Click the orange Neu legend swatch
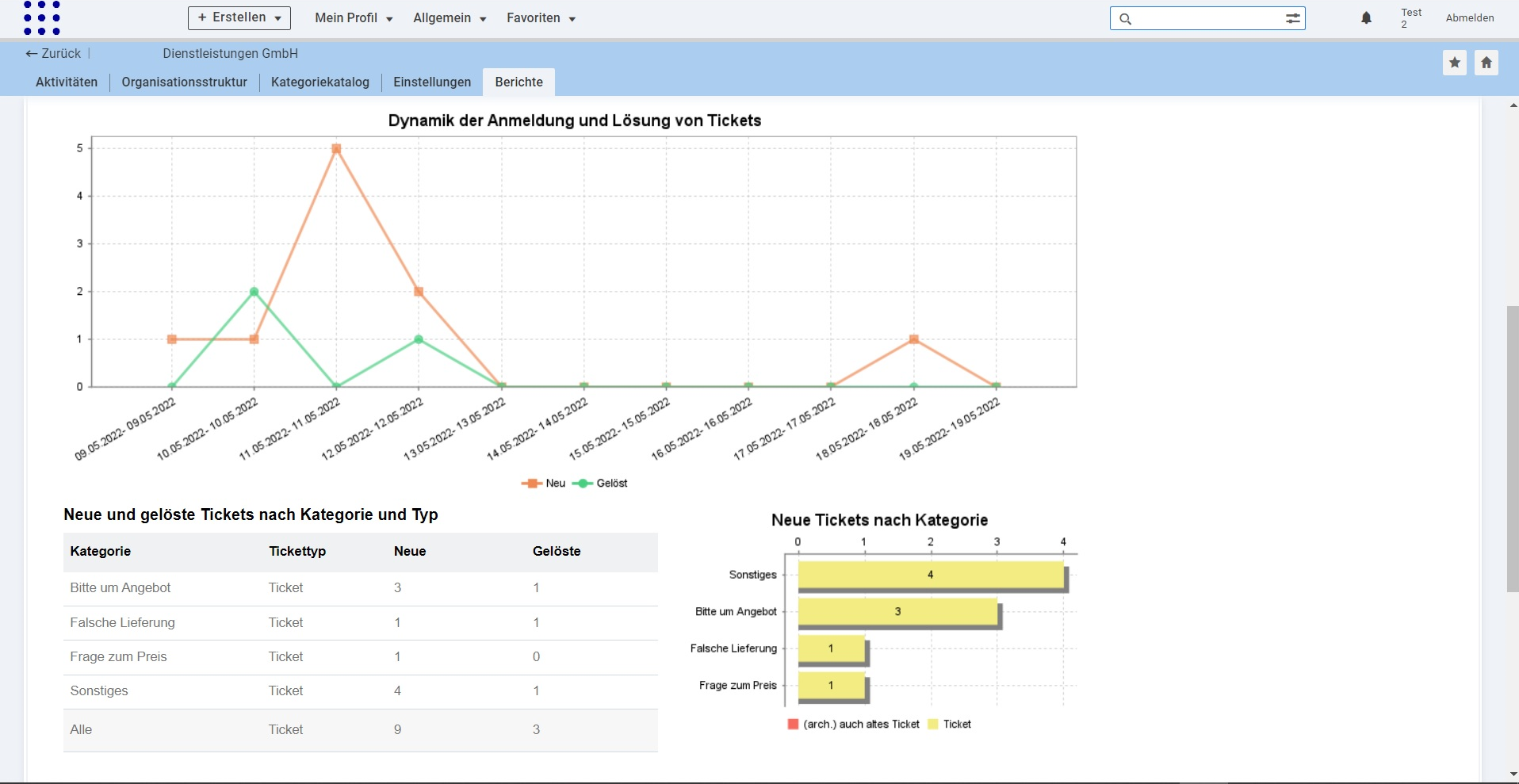The height and width of the screenshot is (784, 1519). tap(531, 484)
